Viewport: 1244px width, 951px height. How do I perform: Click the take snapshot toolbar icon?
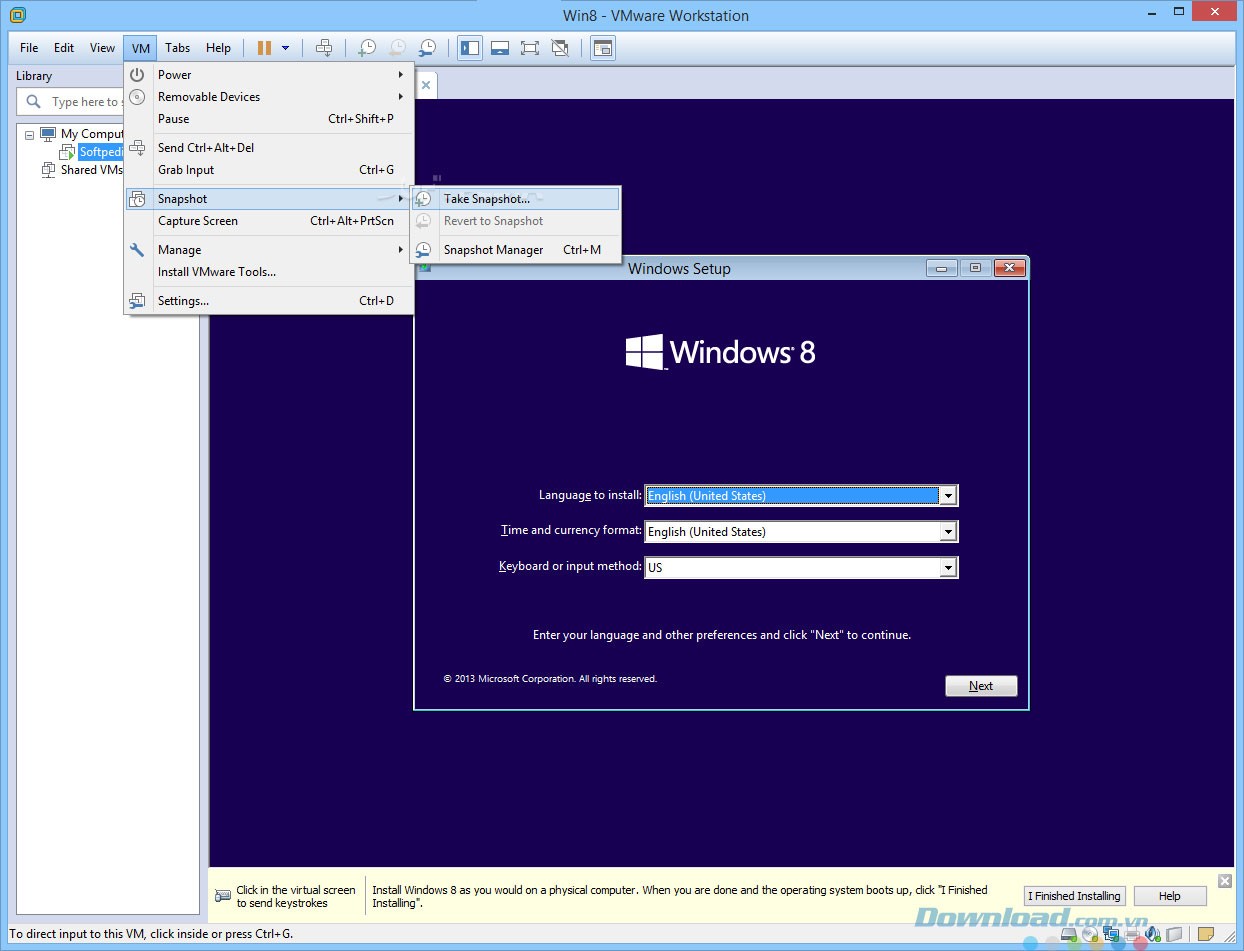point(368,48)
